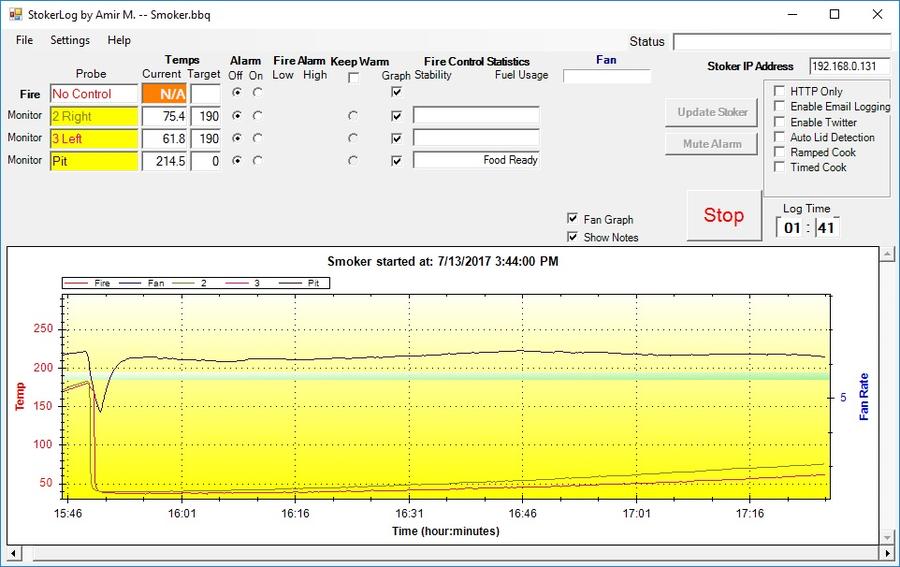900x567 pixels.
Task: Maximize the StokerLog window
Action: click(x=834, y=14)
